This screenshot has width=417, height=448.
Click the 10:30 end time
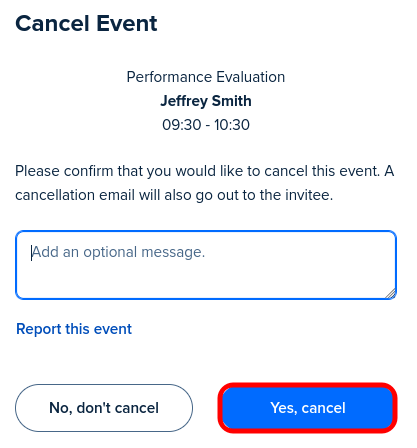tap(232, 125)
